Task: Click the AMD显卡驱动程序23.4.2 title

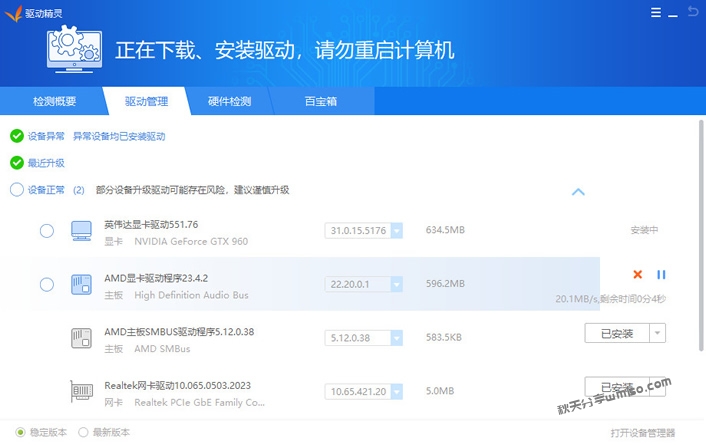Action: coord(156,278)
